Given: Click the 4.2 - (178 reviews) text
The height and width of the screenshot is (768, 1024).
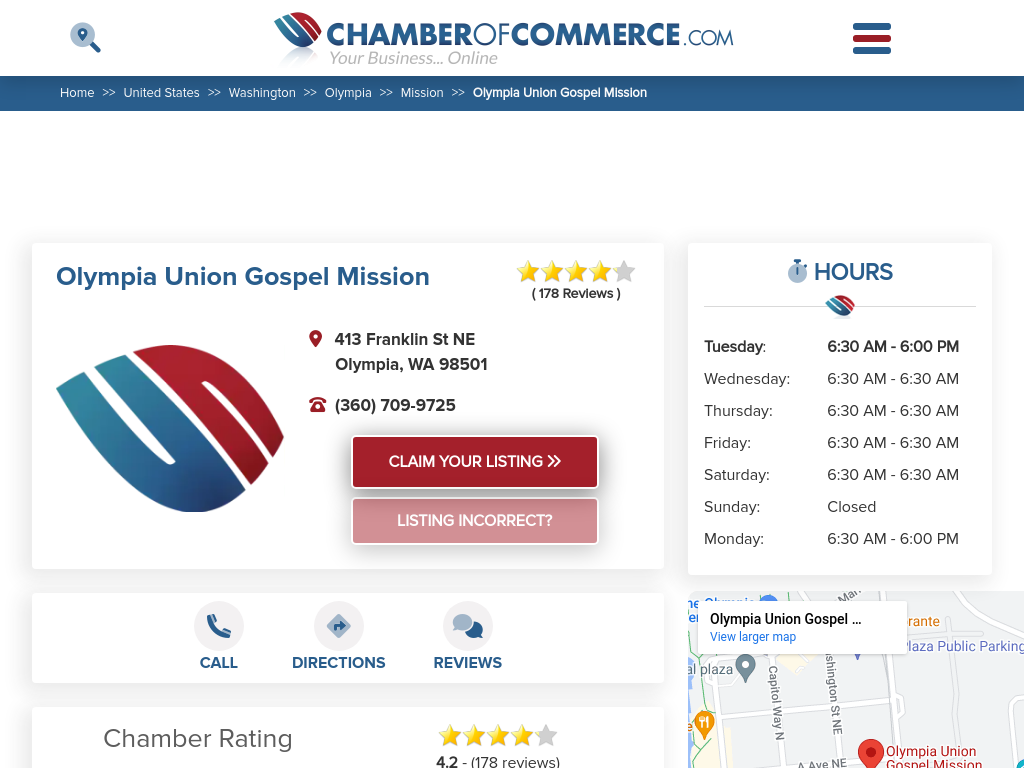Looking at the screenshot, I should (498, 762).
